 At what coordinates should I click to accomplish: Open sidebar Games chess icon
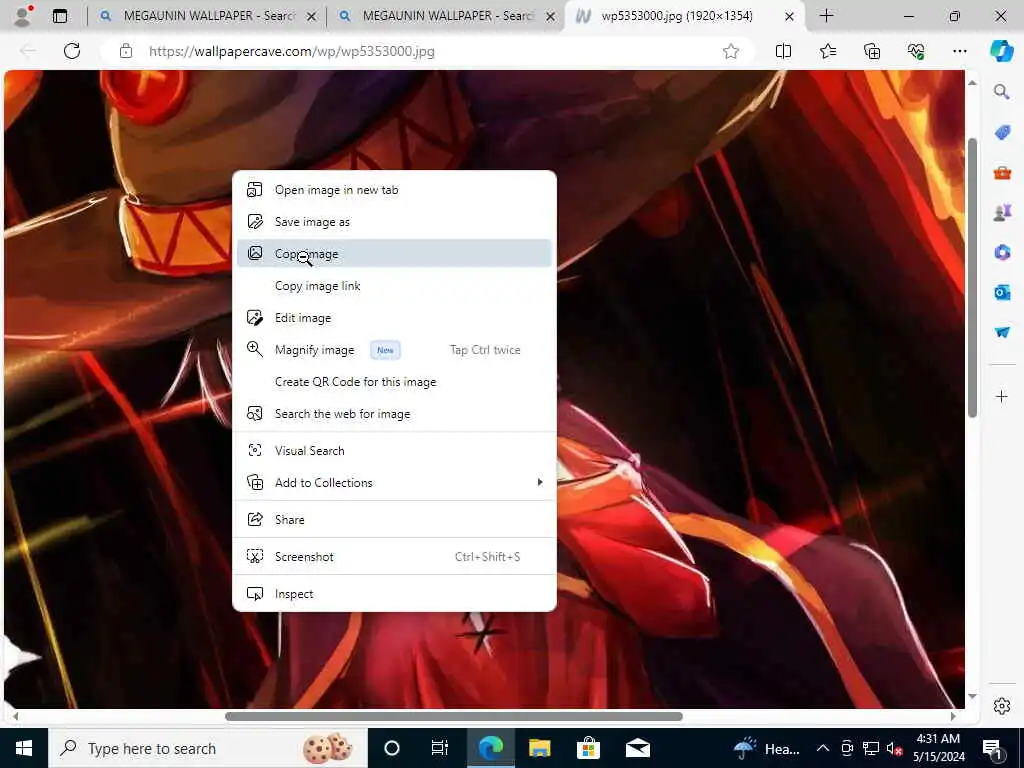coord(1002,212)
